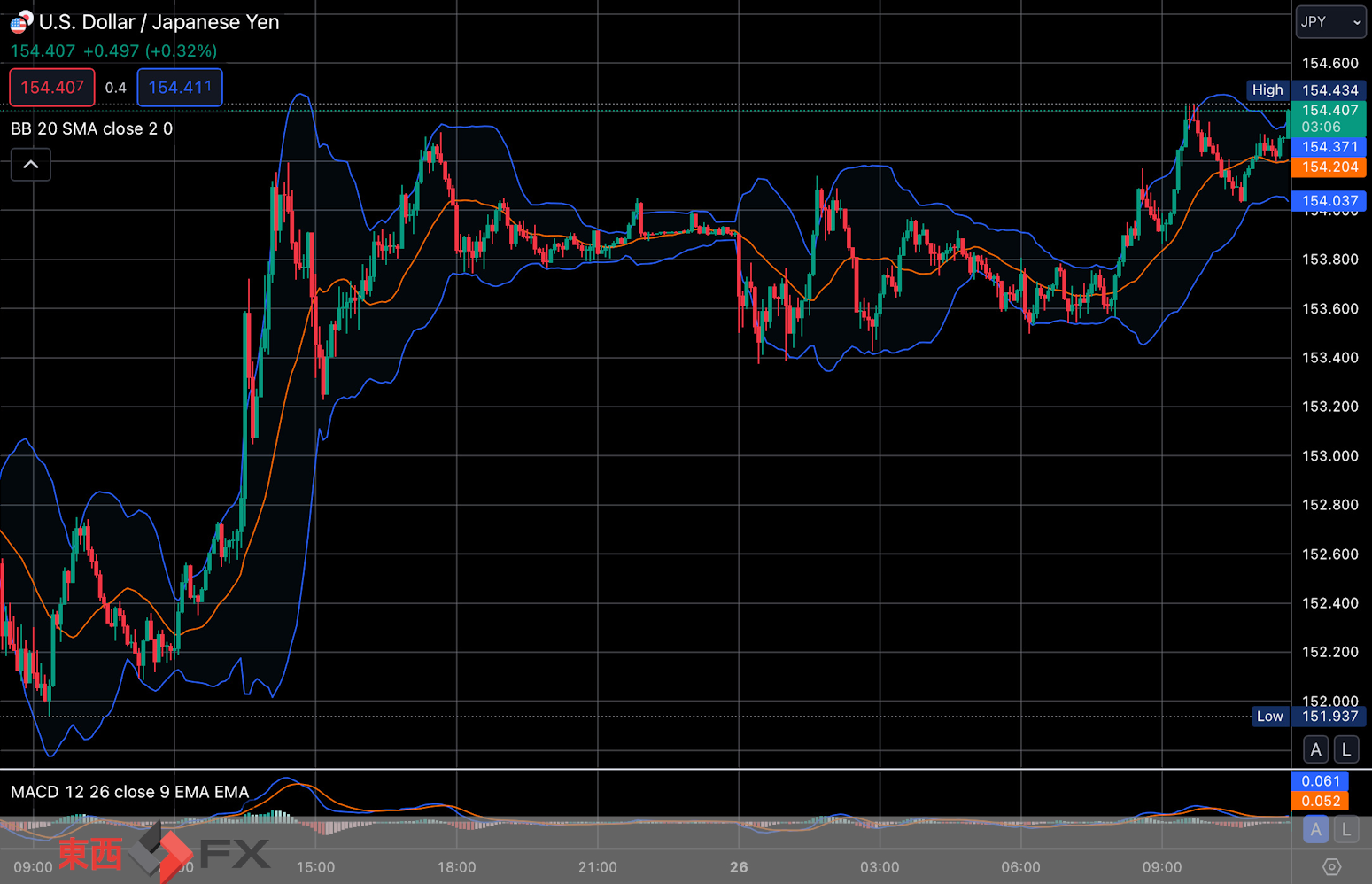Click the Low 151.937 price label
Screen dimensions: 1372x884
(x=1308, y=717)
